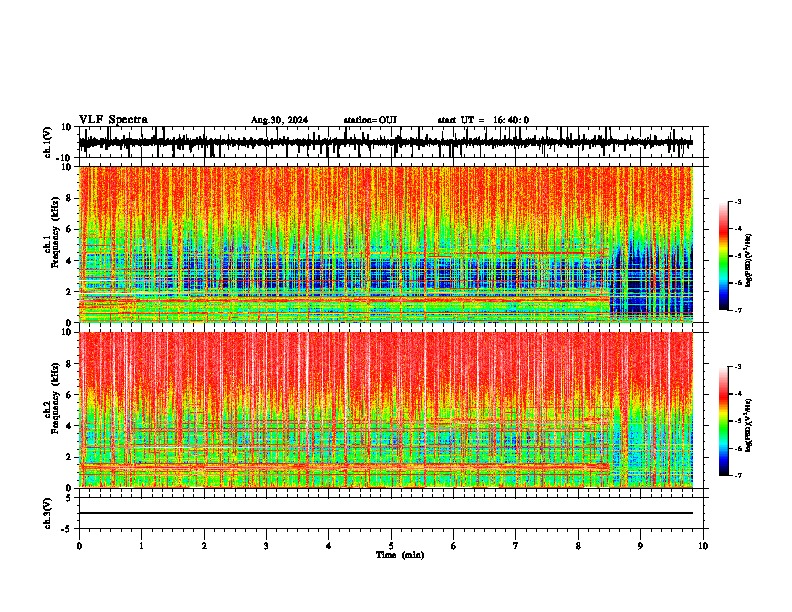Click the "VLF Spectra" plot title
Screen dimensions: 792x612
[113, 120]
